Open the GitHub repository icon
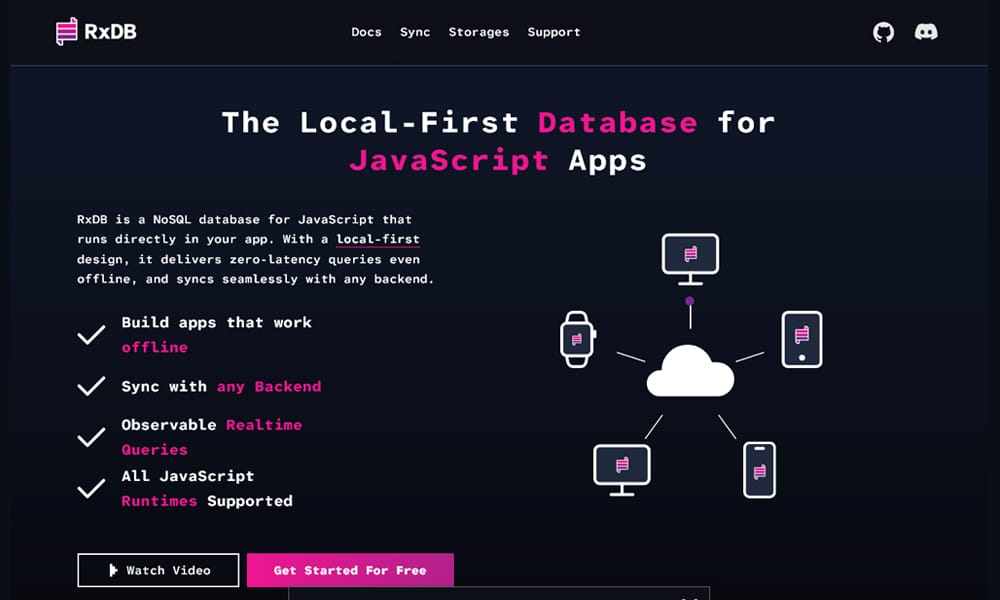 pyautogui.click(x=883, y=32)
